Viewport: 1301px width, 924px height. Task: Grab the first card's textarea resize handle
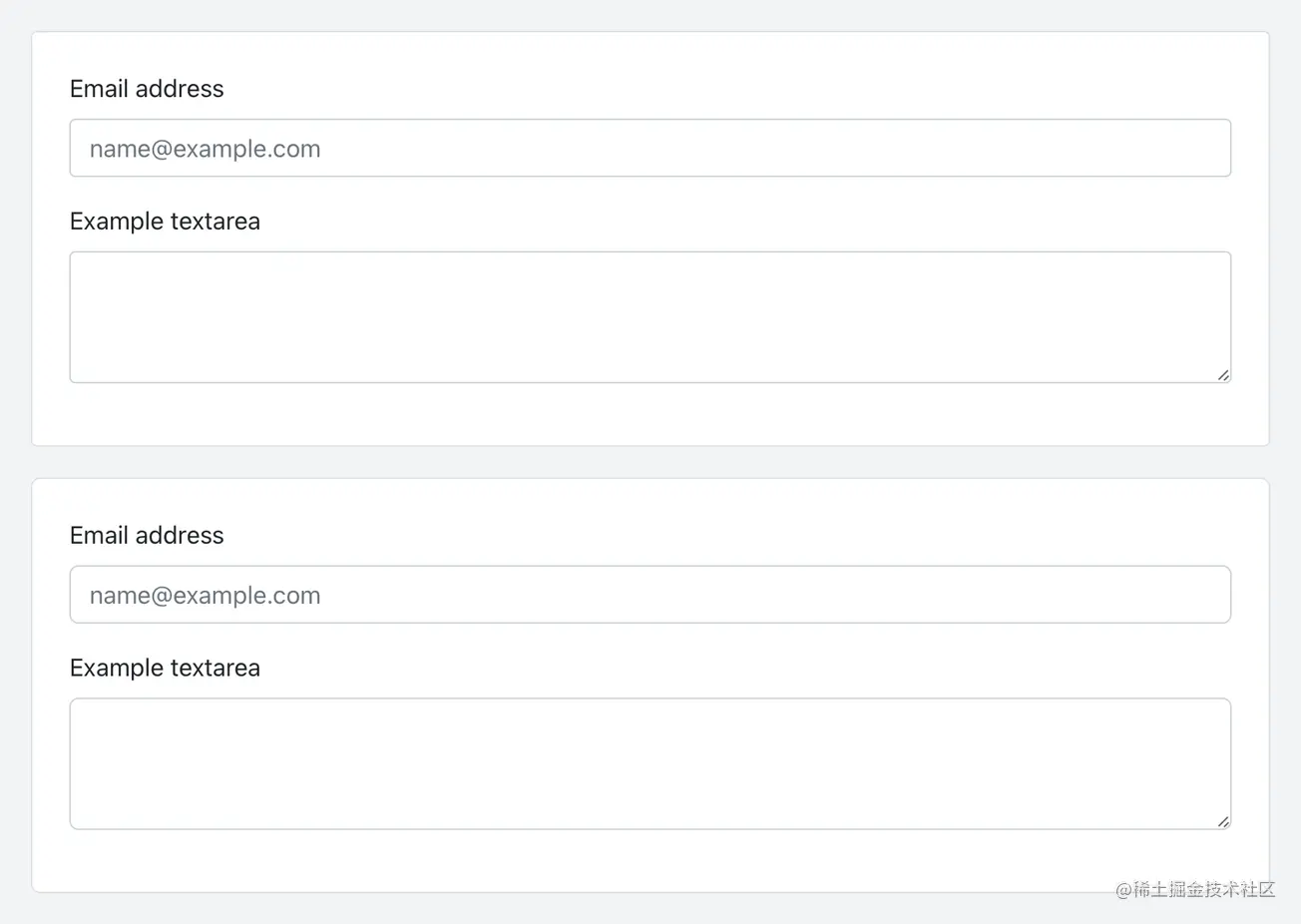pos(1223,375)
